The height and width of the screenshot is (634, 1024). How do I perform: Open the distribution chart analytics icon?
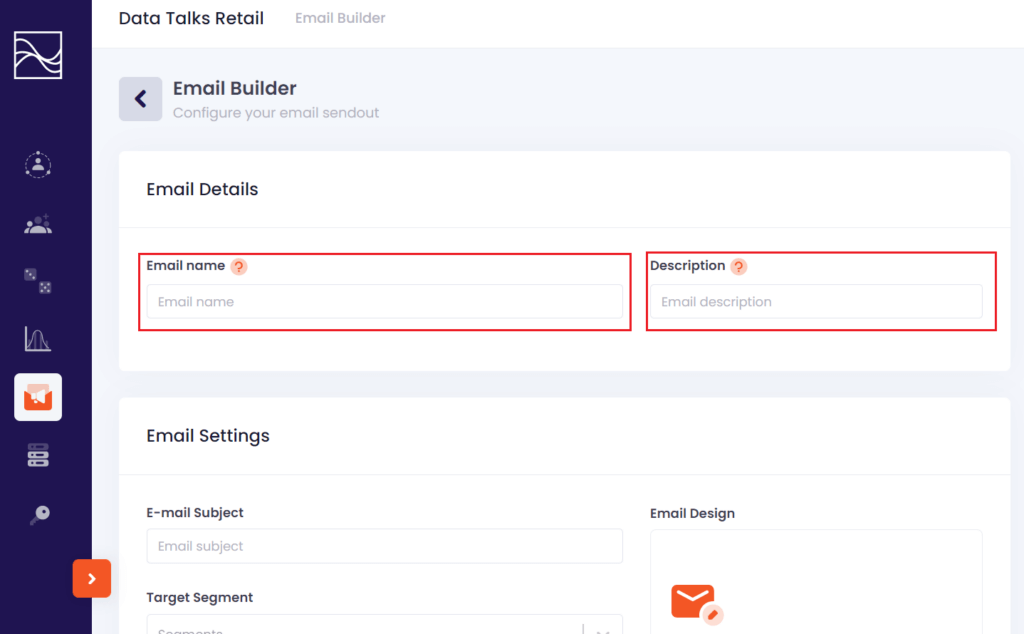click(38, 338)
